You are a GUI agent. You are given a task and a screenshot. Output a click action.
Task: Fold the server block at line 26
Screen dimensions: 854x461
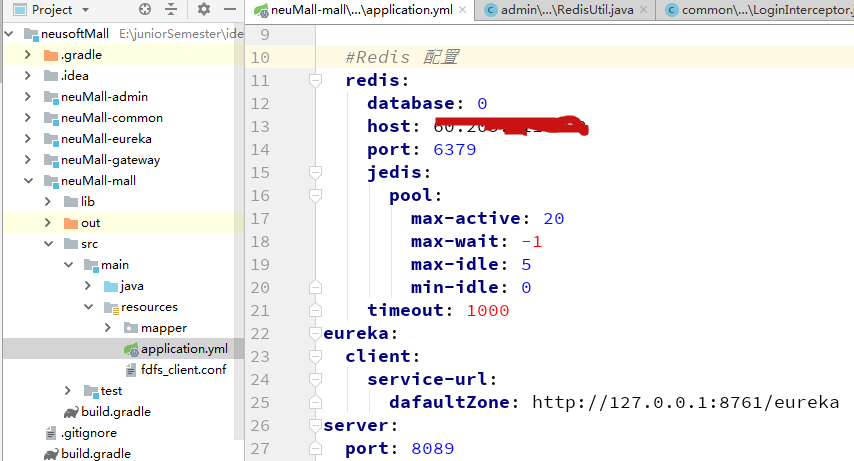pyautogui.click(x=315, y=425)
